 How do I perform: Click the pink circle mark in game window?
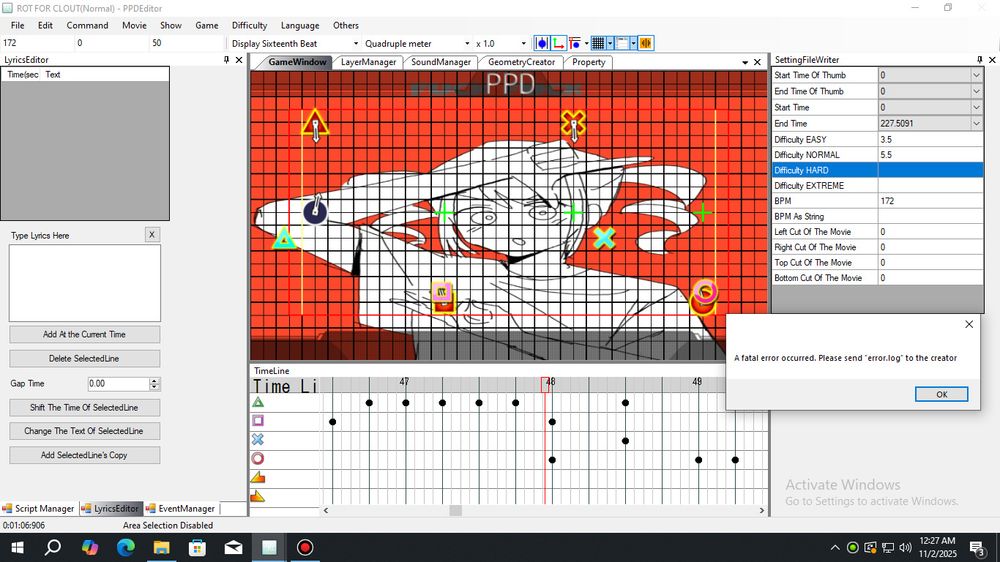point(705,292)
